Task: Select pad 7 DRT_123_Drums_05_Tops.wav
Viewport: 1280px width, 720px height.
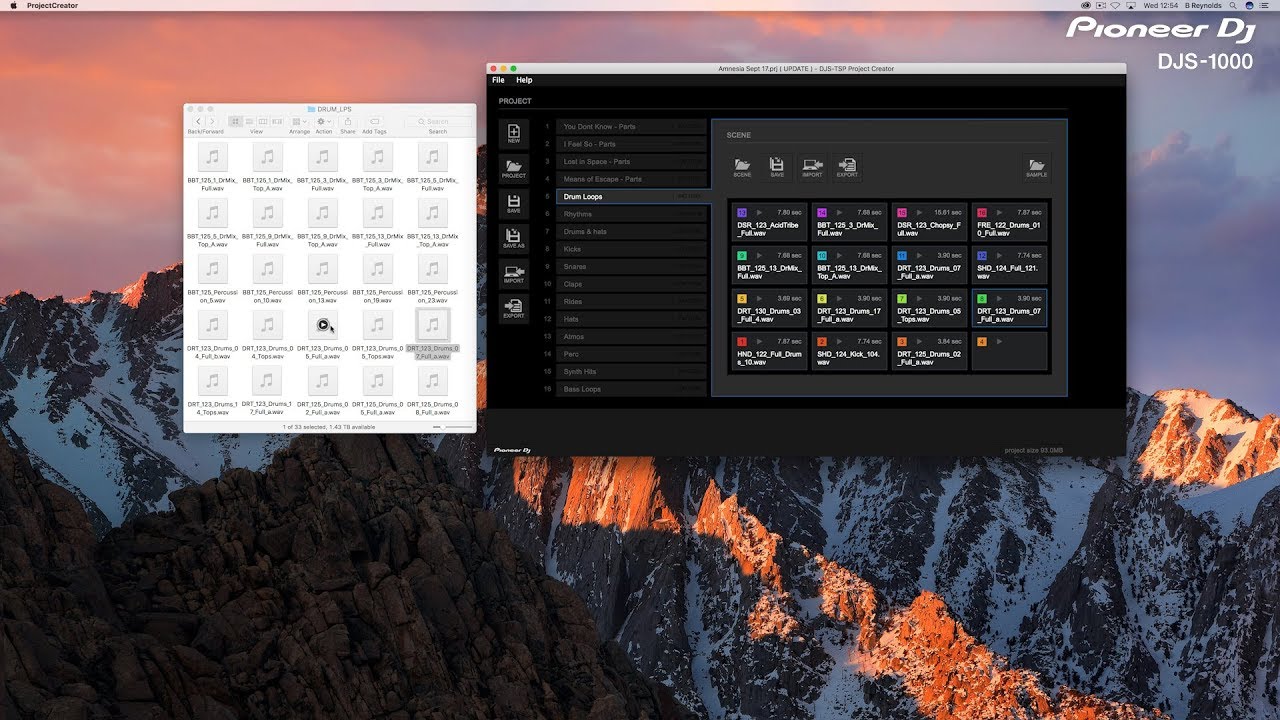Action: point(929,308)
